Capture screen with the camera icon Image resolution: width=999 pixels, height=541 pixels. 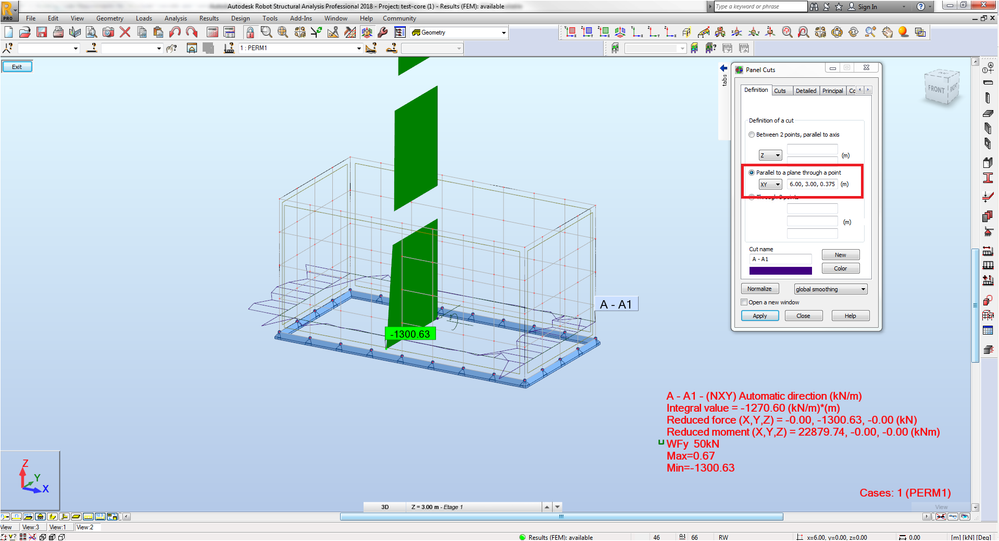click(x=108, y=32)
